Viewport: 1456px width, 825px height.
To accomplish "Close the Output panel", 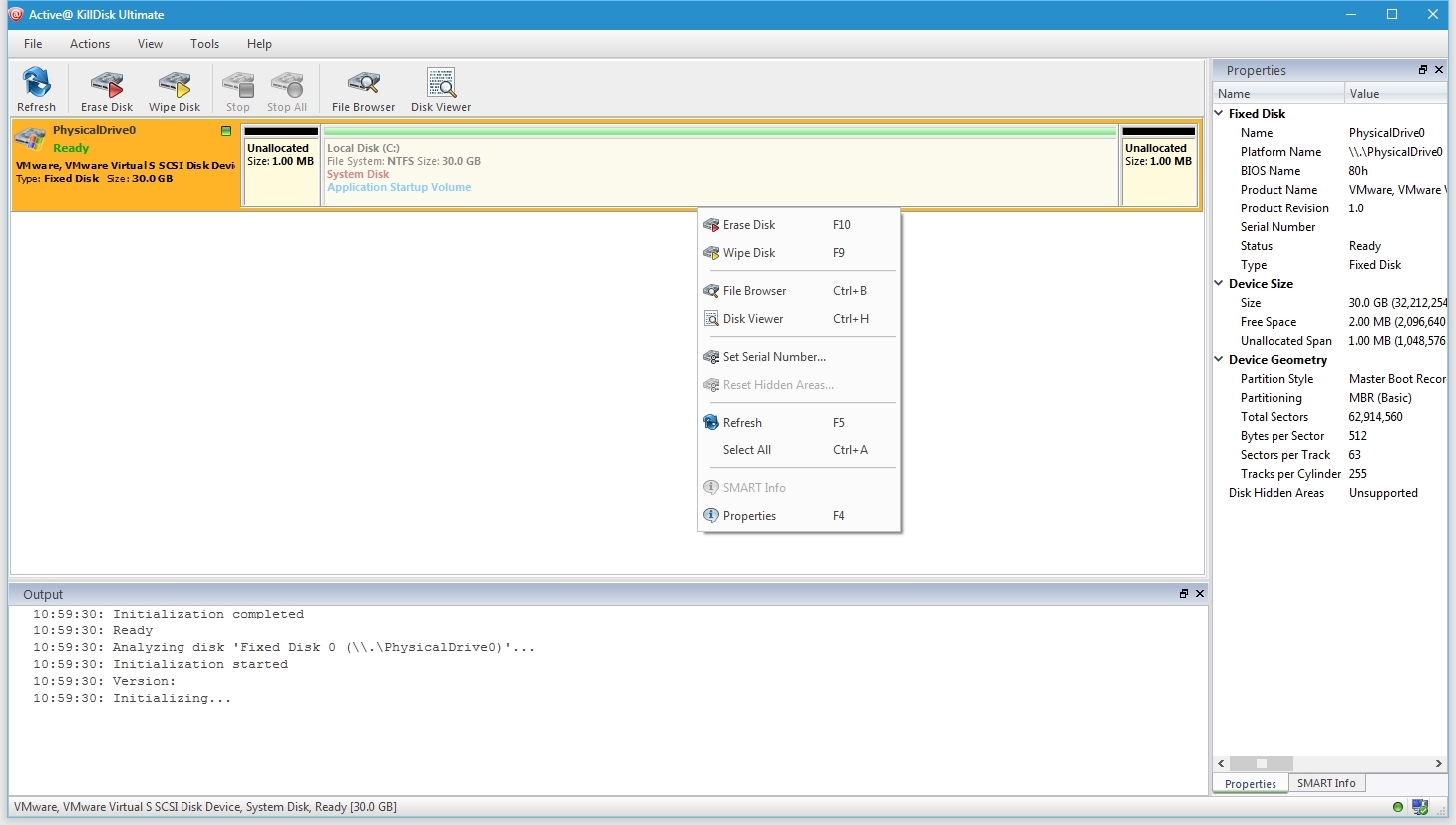I will tap(1200, 594).
